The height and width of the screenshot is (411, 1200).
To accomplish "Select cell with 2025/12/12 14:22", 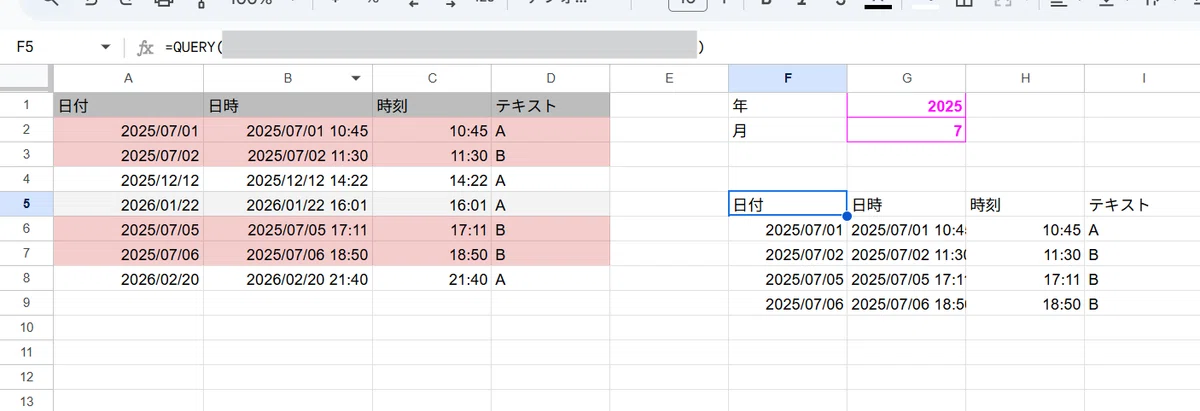I will click(x=288, y=180).
